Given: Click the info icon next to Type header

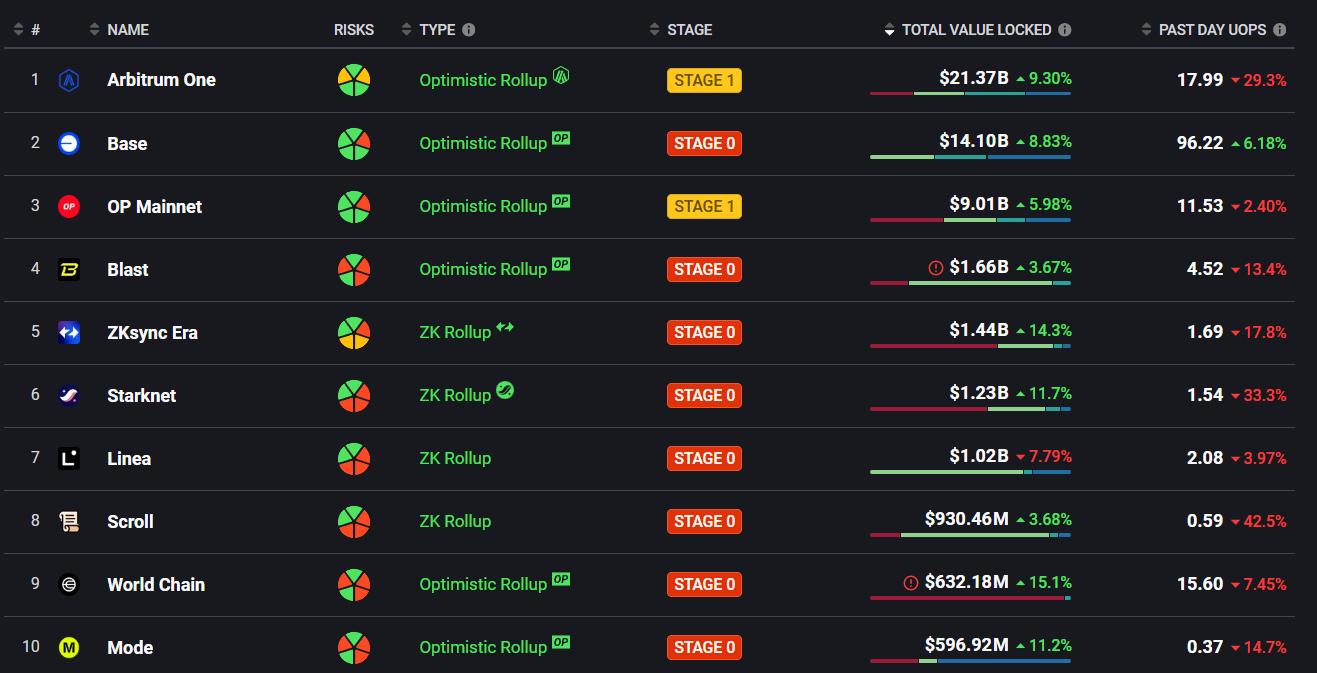Looking at the screenshot, I should click(469, 30).
